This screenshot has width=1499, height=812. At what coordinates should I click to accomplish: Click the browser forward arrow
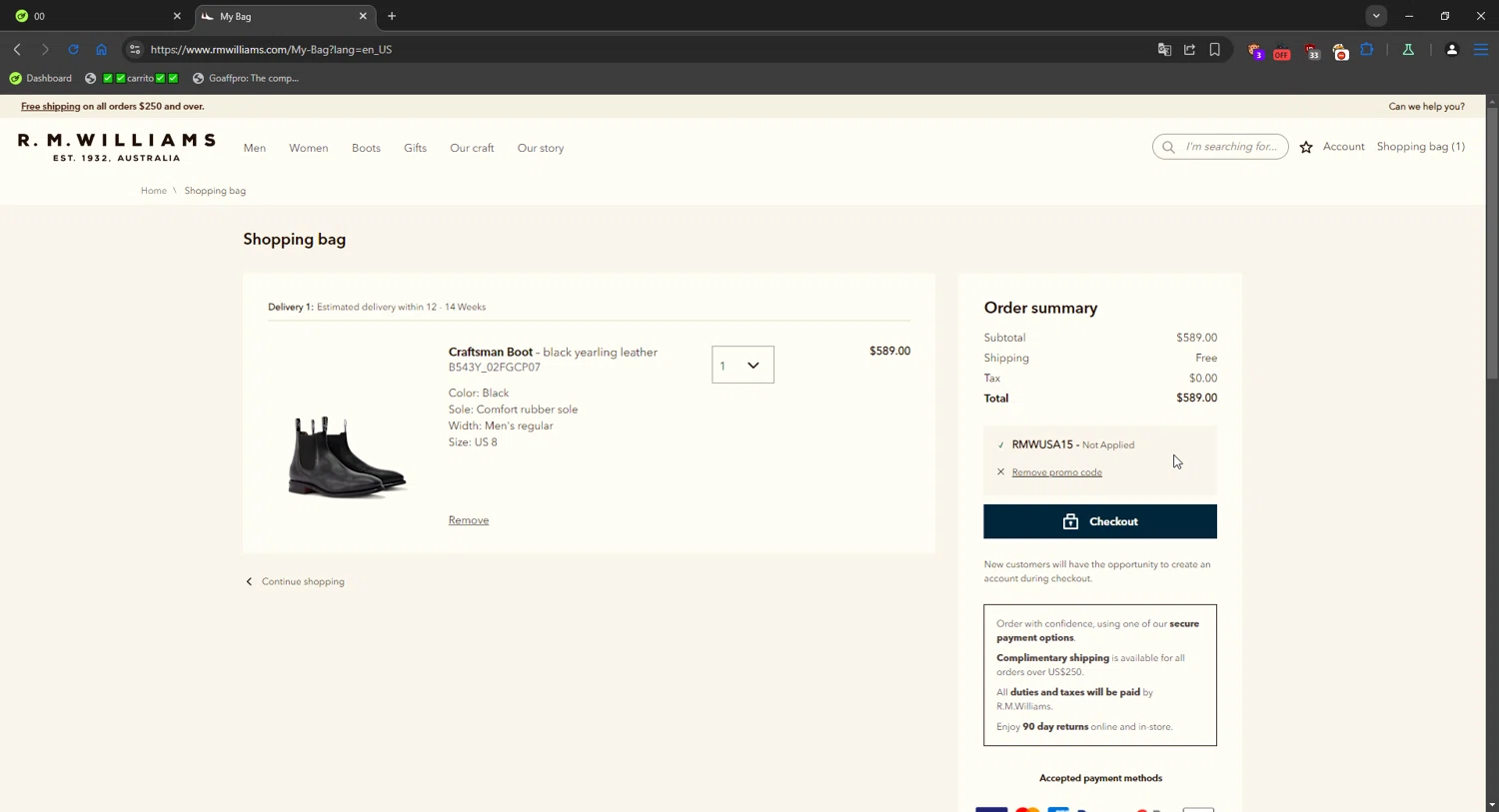(x=45, y=49)
